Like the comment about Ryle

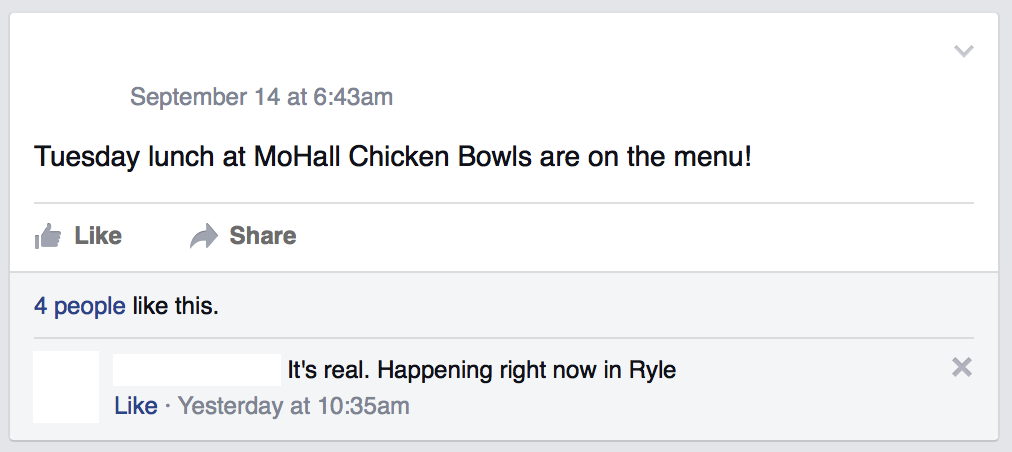click(135, 406)
